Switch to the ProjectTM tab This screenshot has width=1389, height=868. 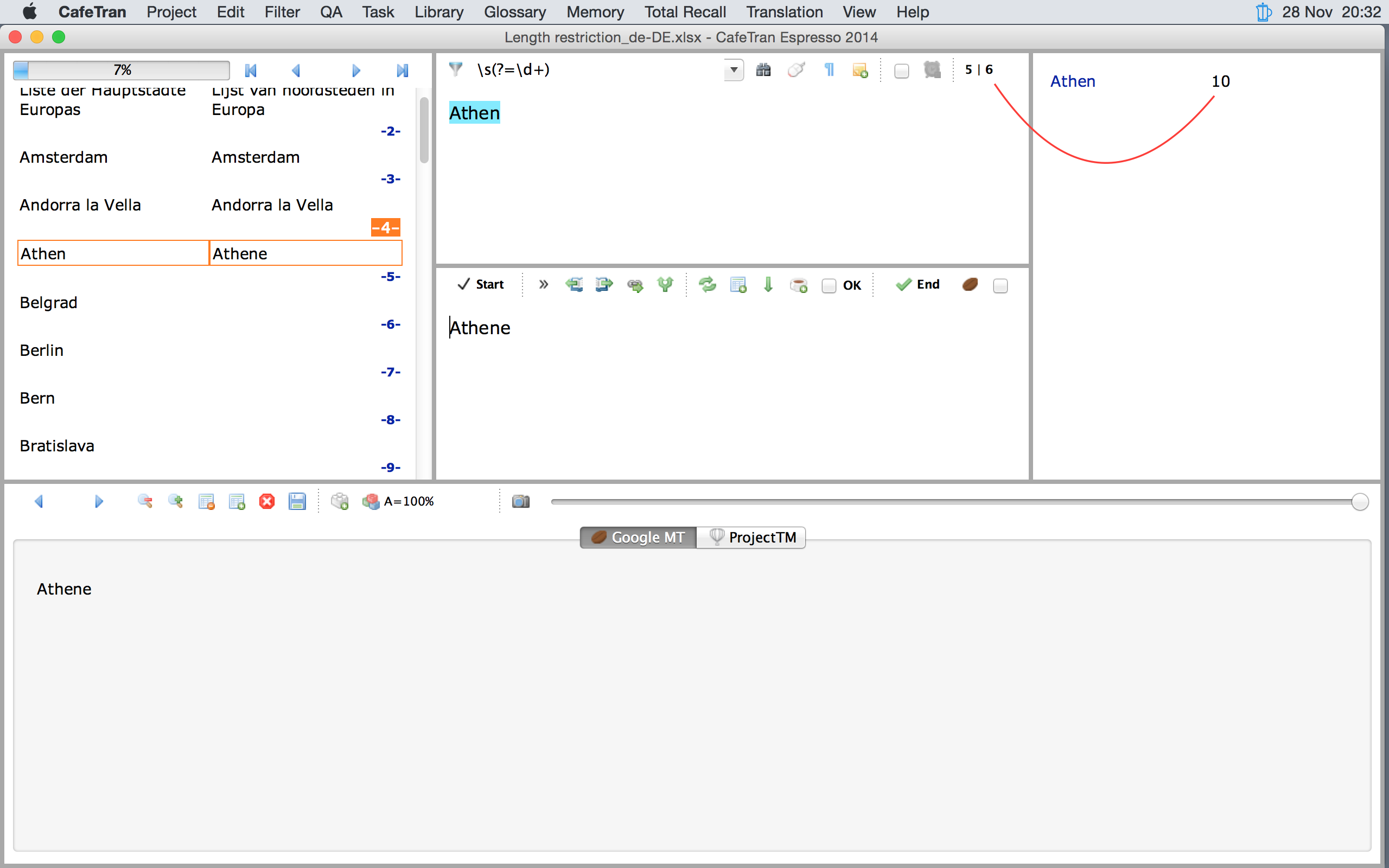pyautogui.click(x=751, y=537)
